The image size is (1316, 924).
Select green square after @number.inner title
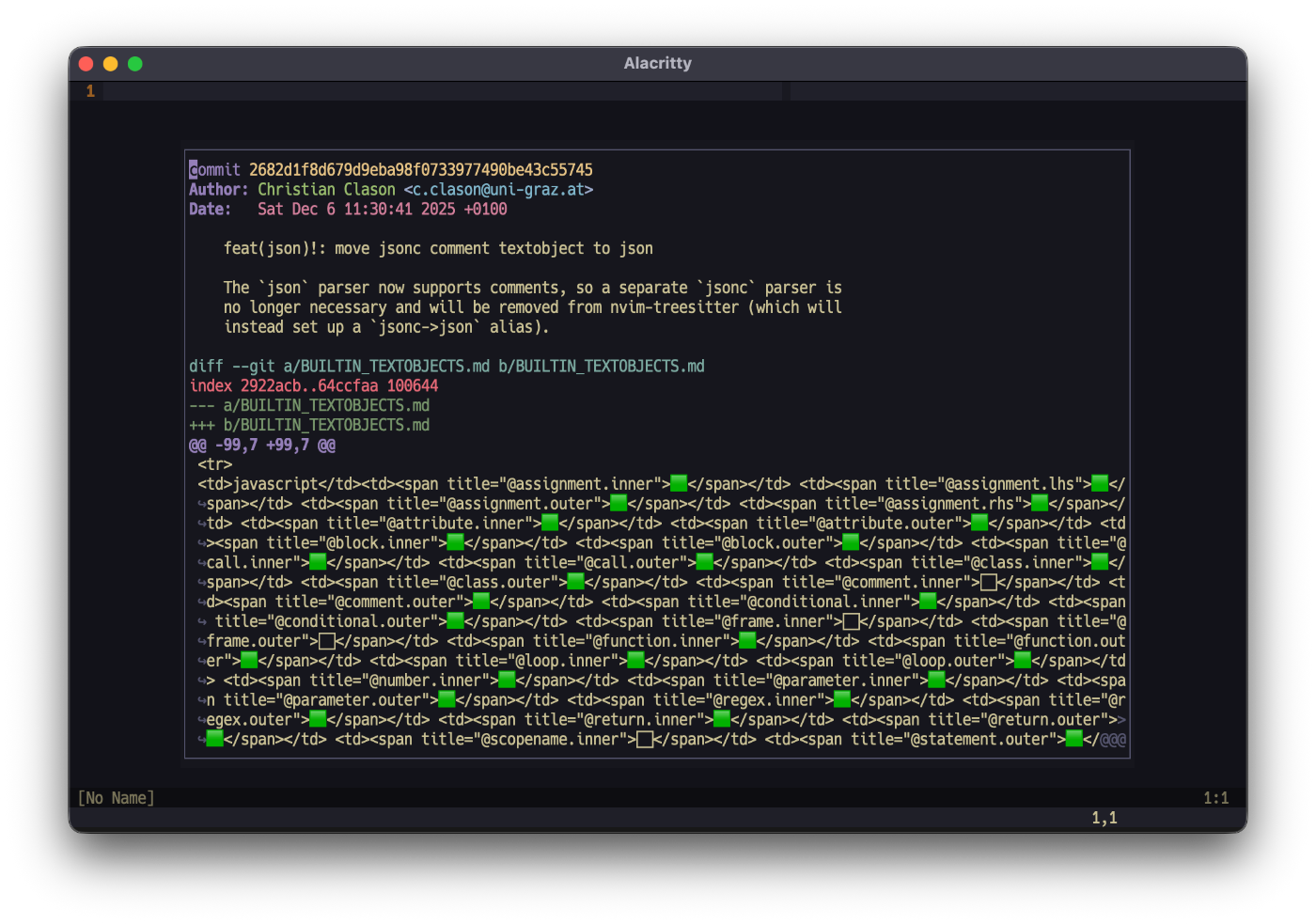(x=507, y=681)
